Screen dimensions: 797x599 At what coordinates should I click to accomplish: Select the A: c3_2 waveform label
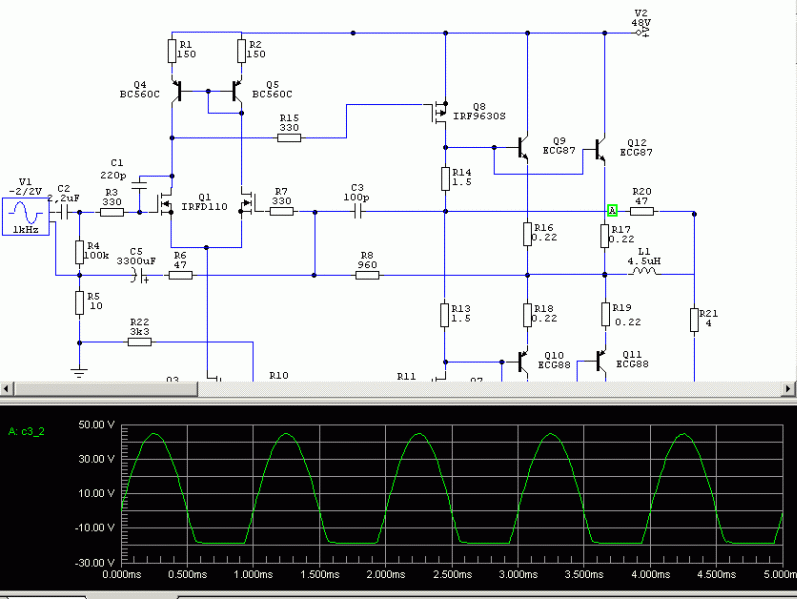(x=26, y=432)
